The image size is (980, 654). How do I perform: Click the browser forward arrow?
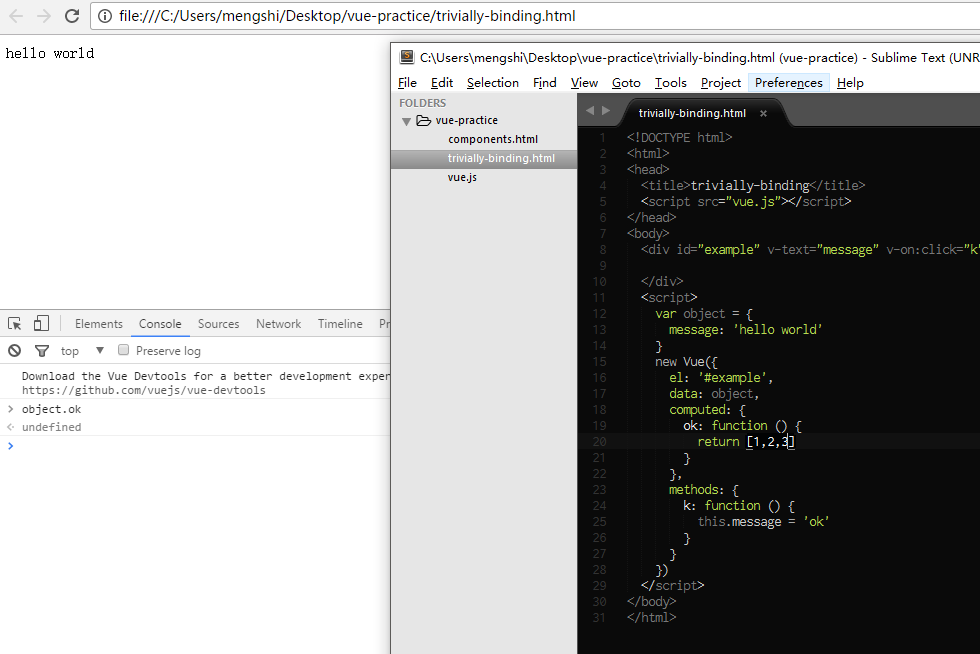click(44, 16)
